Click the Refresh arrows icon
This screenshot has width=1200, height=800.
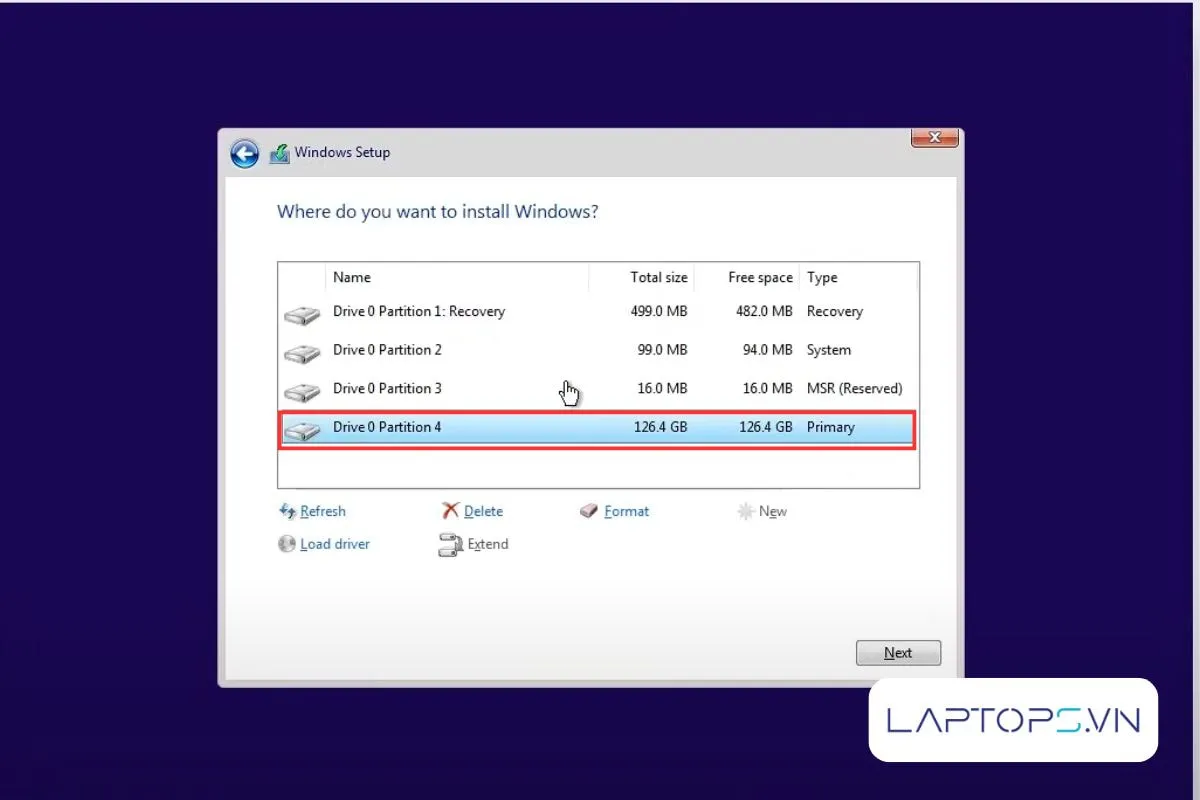coord(287,511)
